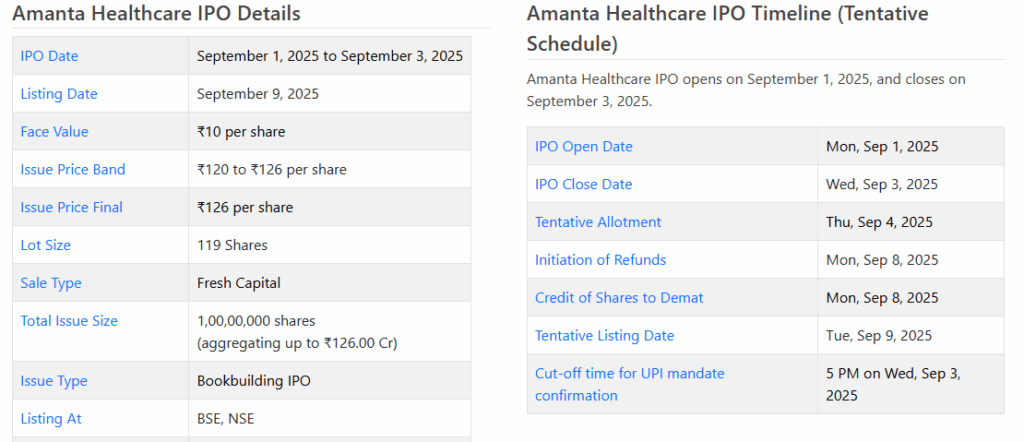Open the Tentative Allotment link
Screen dimensions: 1024x442
pos(598,222)
